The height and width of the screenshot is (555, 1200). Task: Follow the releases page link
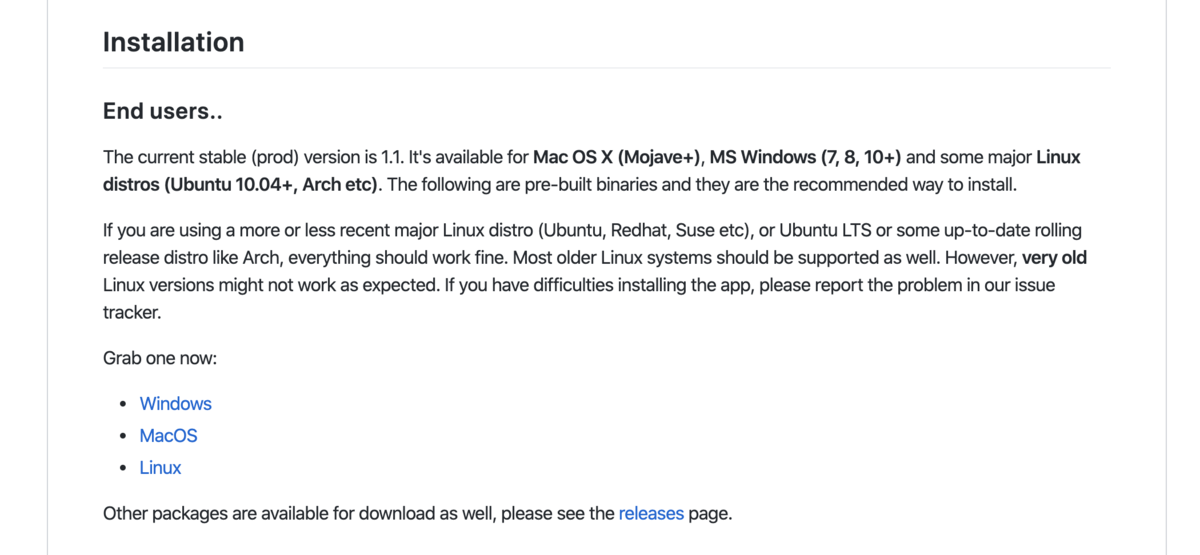coord(651,514)
